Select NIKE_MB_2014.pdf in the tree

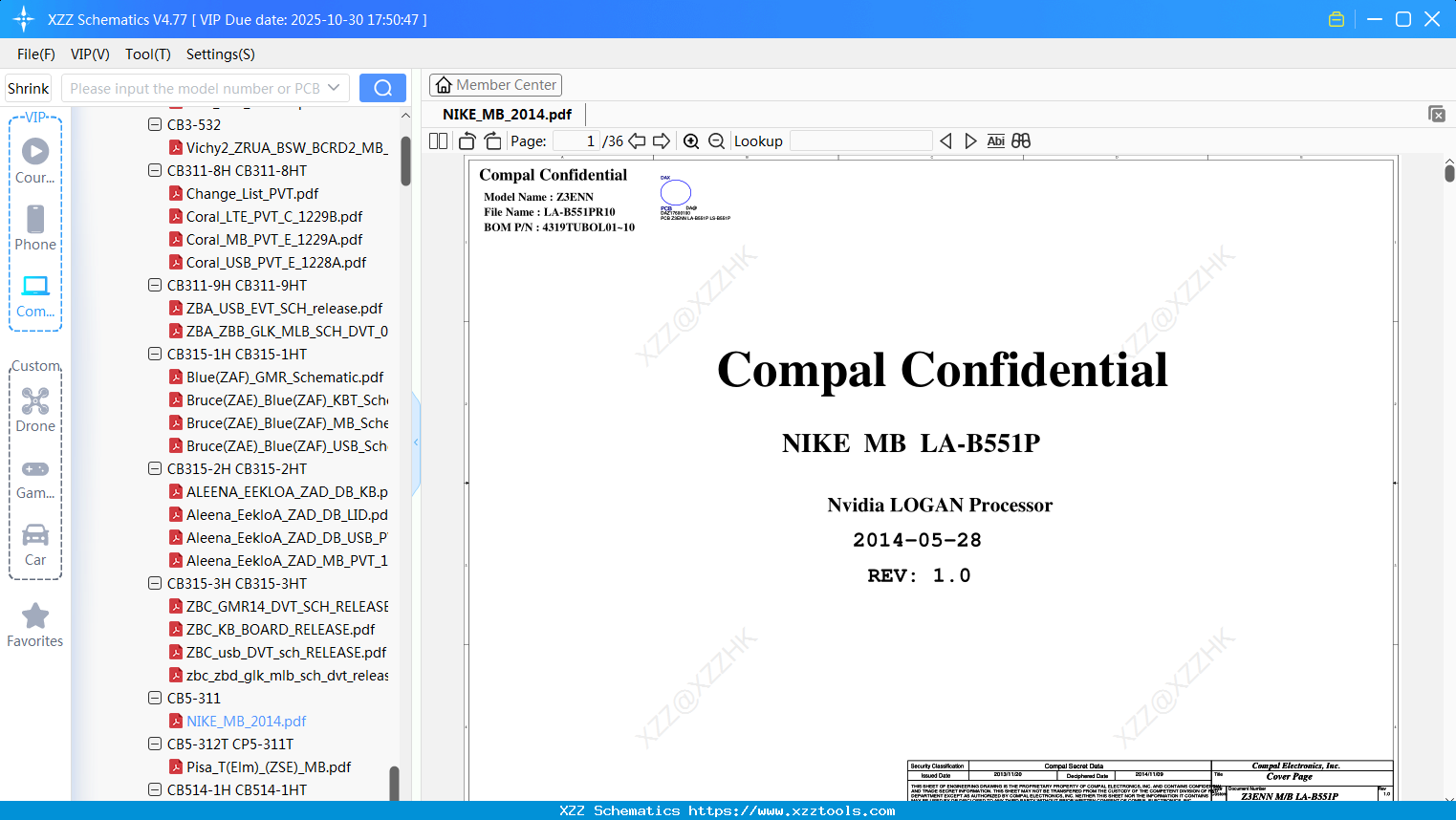tap(237, 721)
